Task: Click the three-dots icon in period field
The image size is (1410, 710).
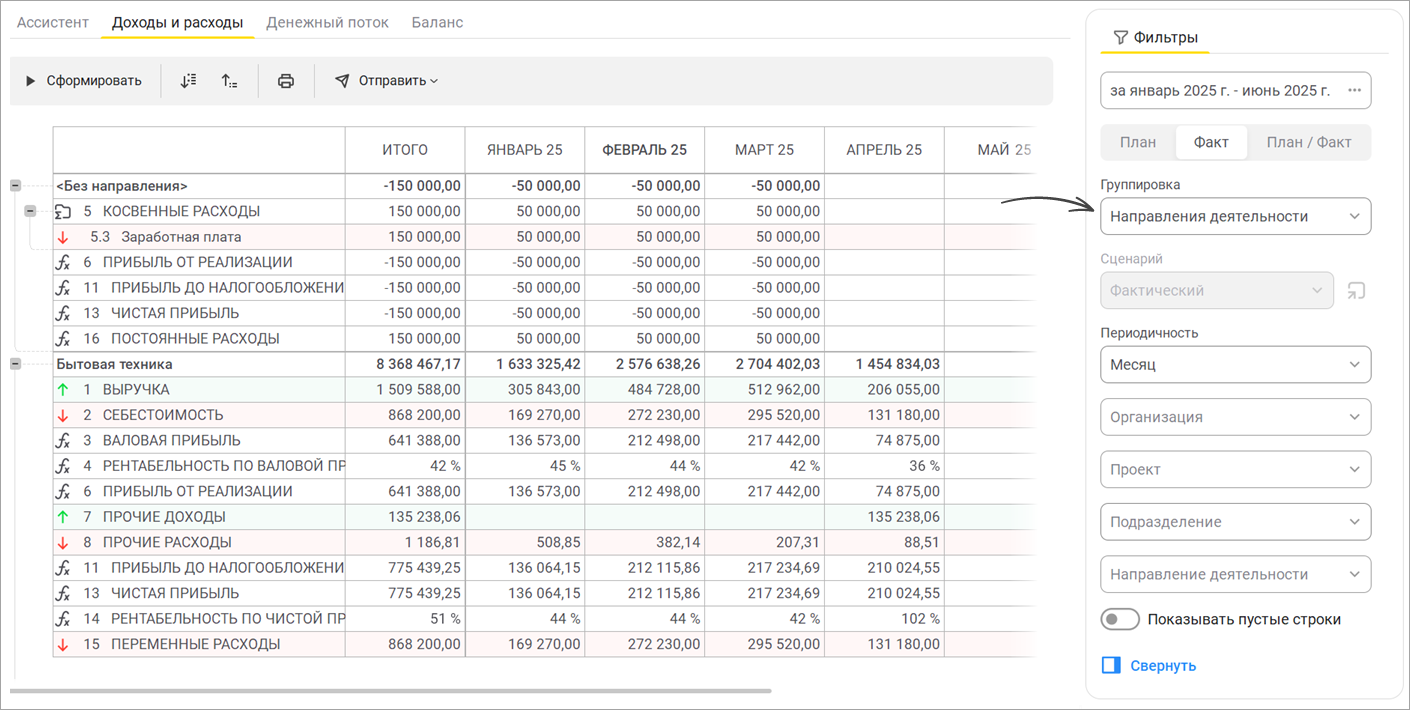Action: 1354,90
